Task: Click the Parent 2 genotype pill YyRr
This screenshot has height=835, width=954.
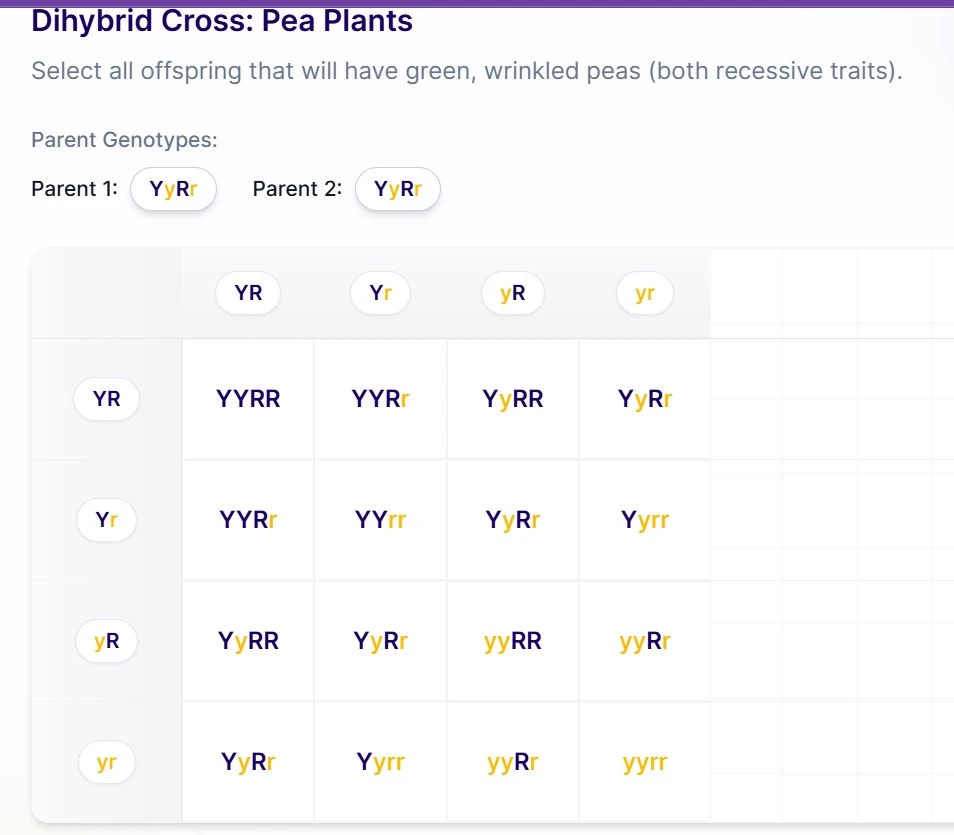Action: click(x=398, y=188)
